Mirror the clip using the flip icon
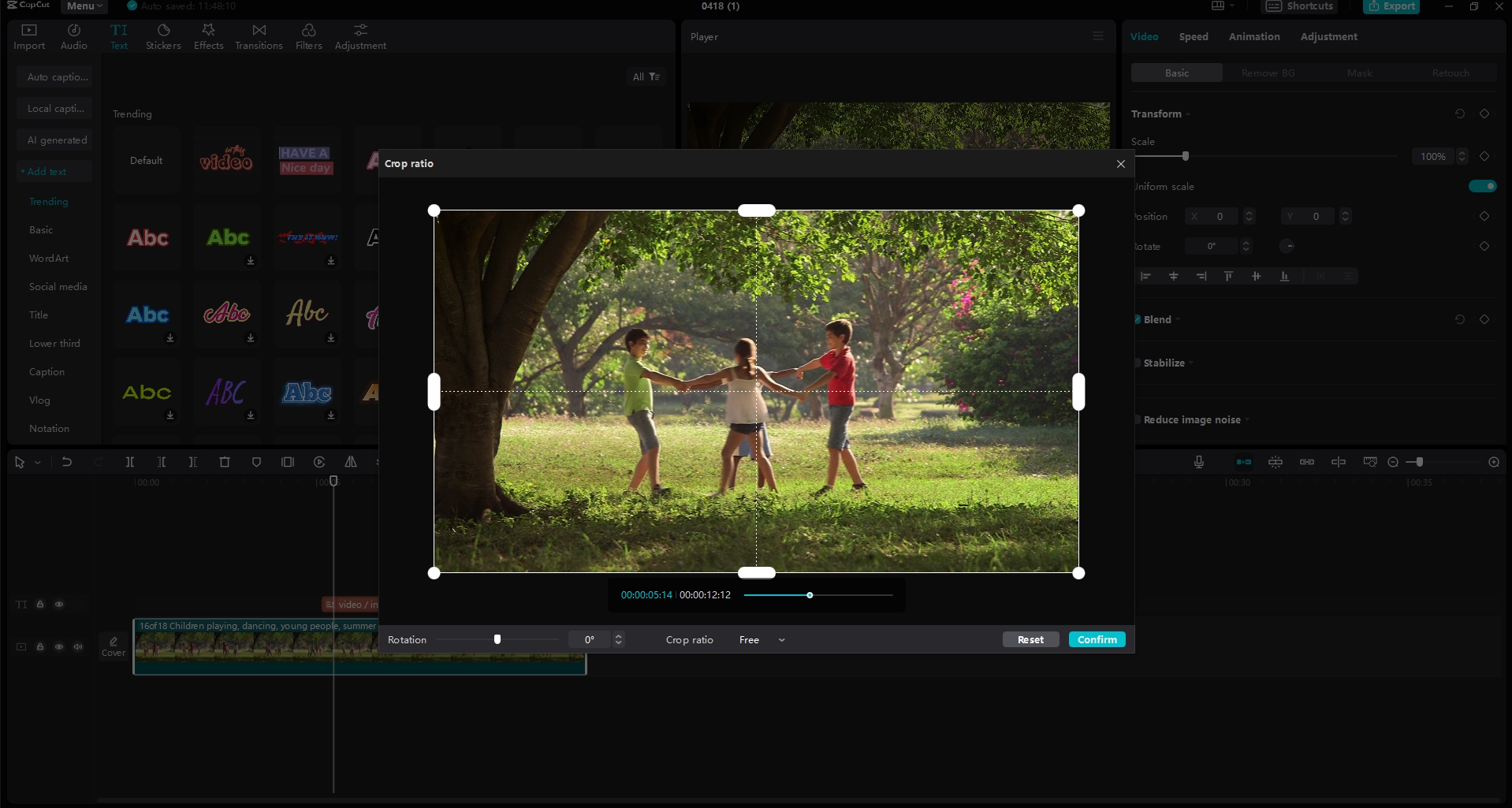This screenshot has width=1512, height=808. (350, 462)
